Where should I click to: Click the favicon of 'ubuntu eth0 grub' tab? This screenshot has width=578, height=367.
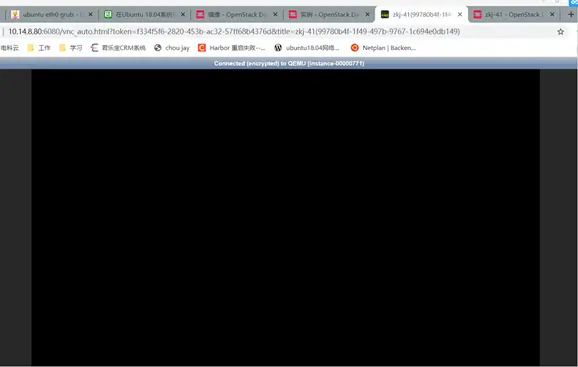(15, 14)
